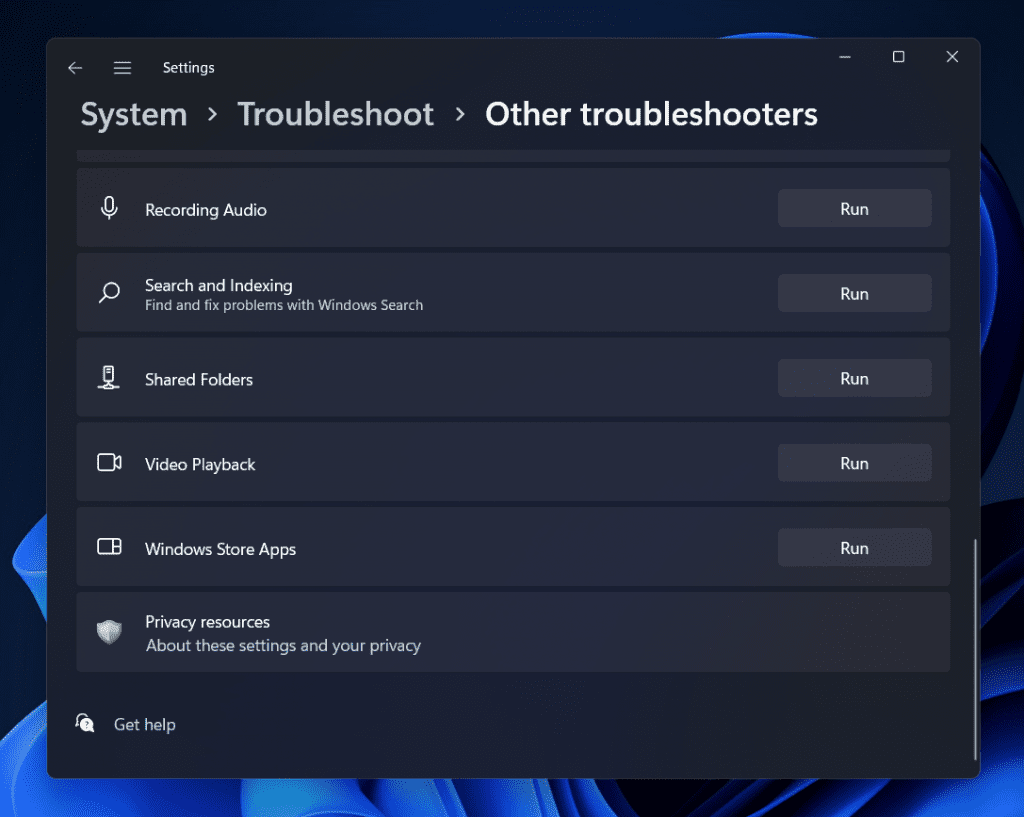Select Troubleshoot in the breadcrumb trail

point(335,114)
